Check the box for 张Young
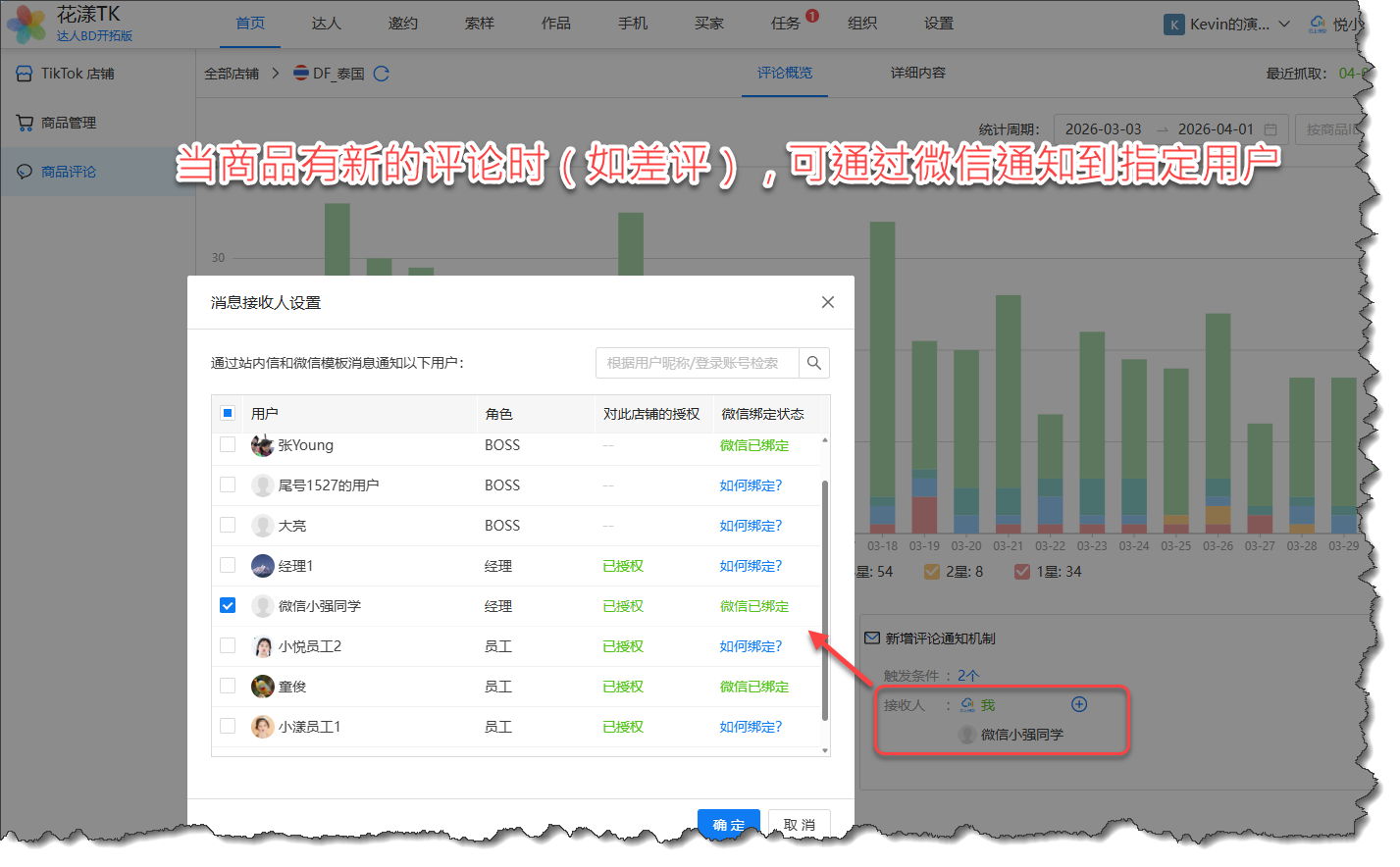The height and width of the screenshot is (867, 1400). click(x=228, y=444)
